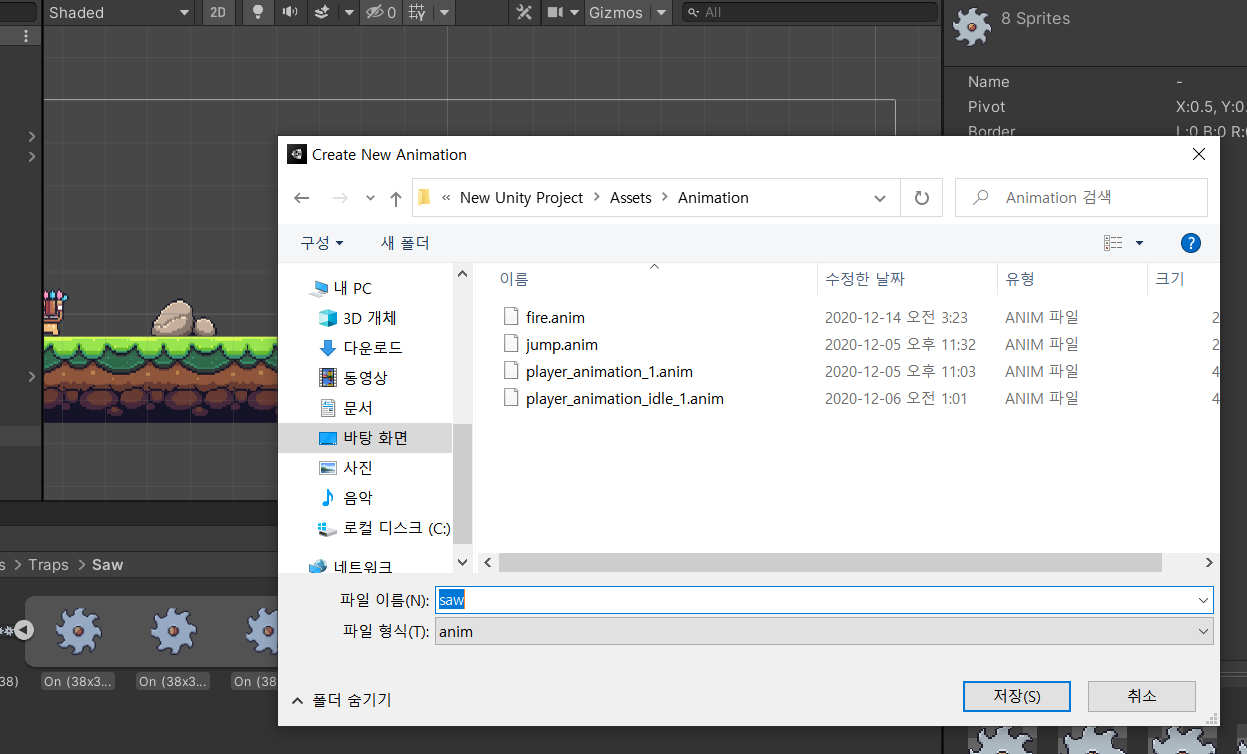
Task: Create a 새 폴더 (new folder)
Action: tap(405, 243)
